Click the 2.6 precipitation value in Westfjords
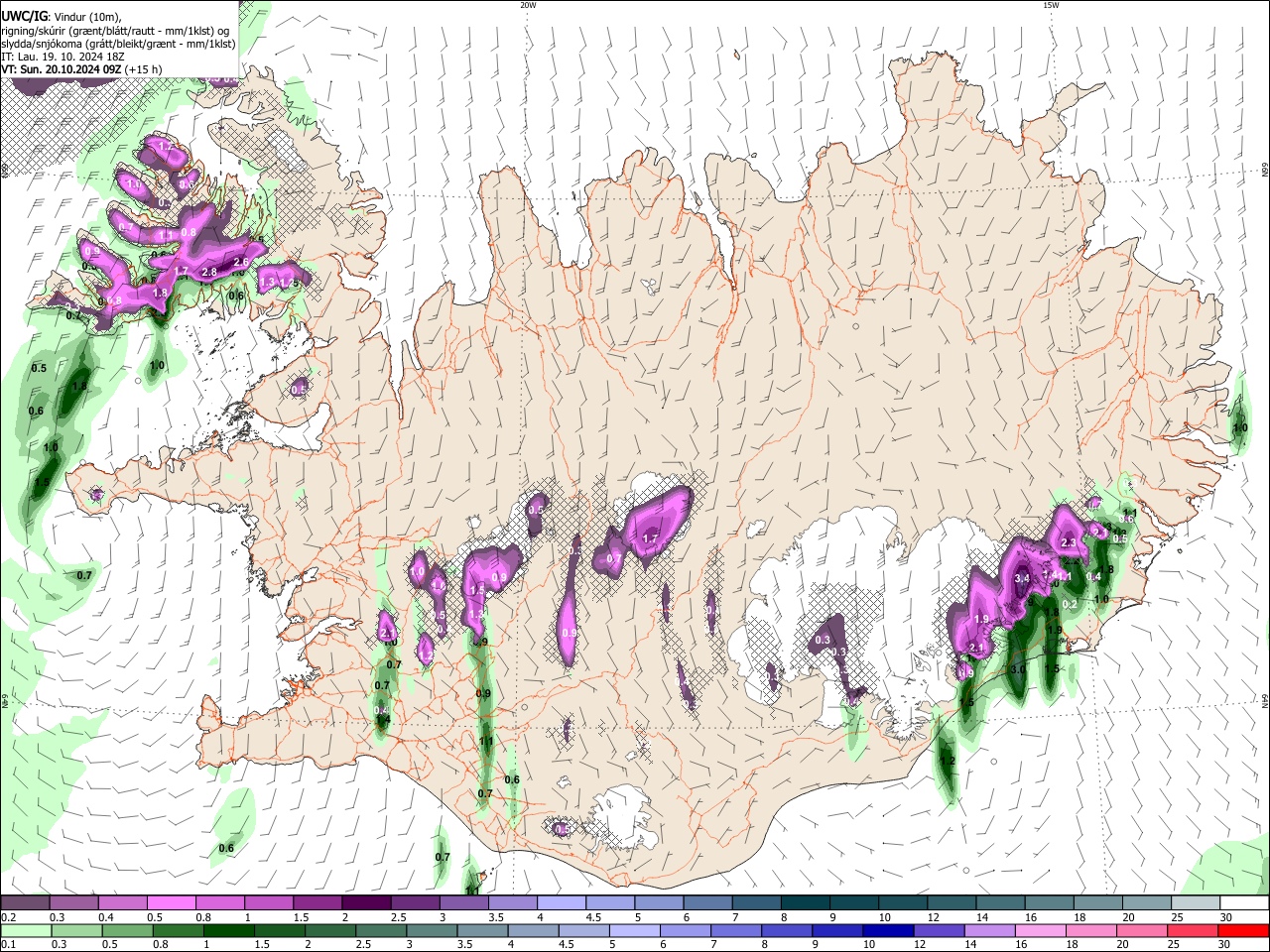The image size is (1270, 952). click(240, 262)
